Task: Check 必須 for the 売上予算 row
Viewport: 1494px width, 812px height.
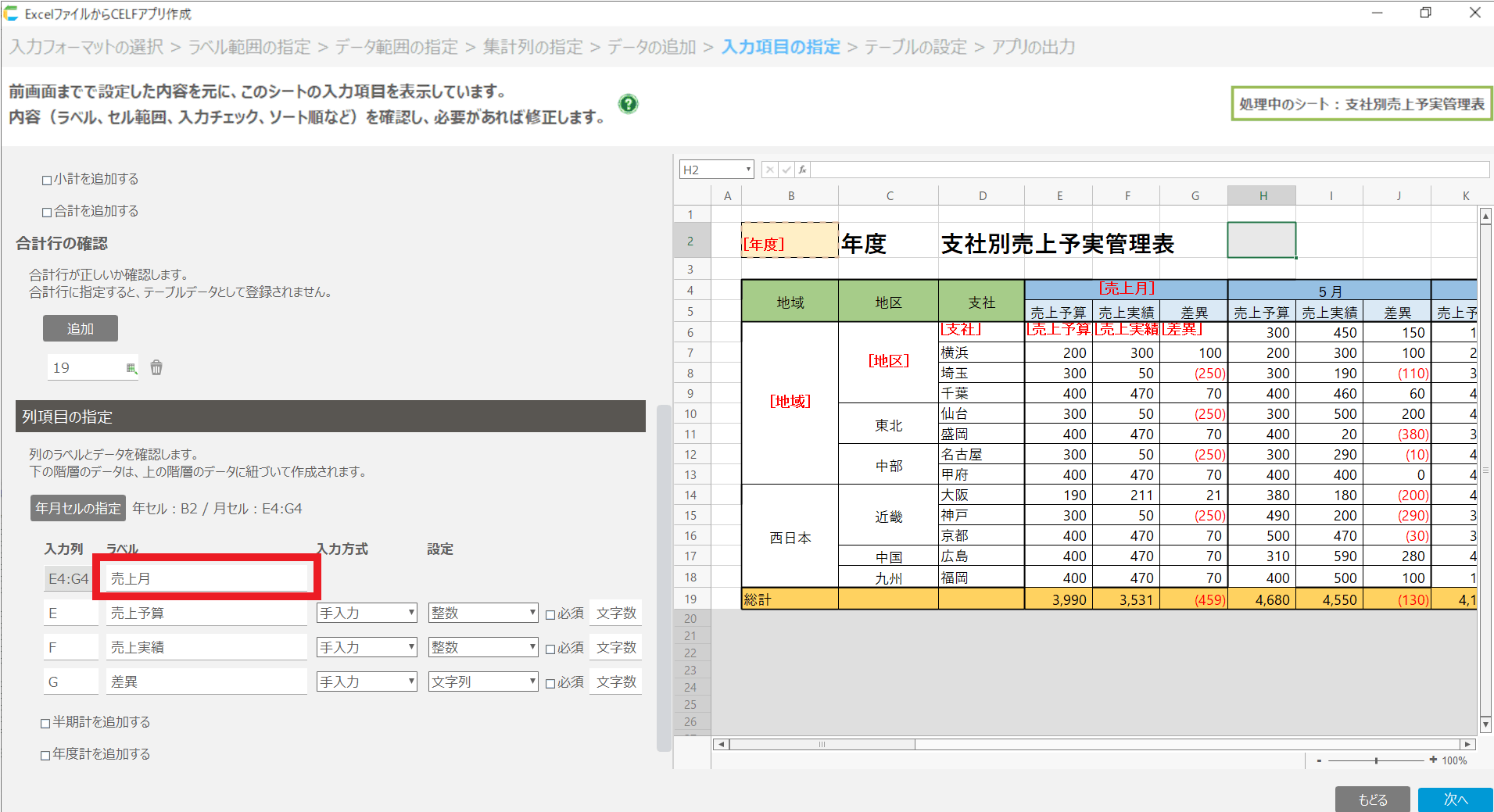Action: 550,614
